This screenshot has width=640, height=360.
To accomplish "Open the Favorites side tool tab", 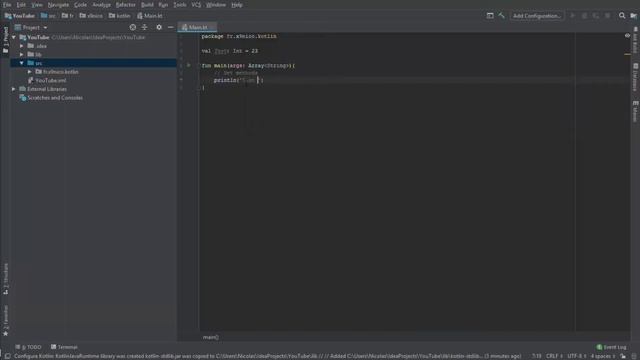I will coord(5,320).
